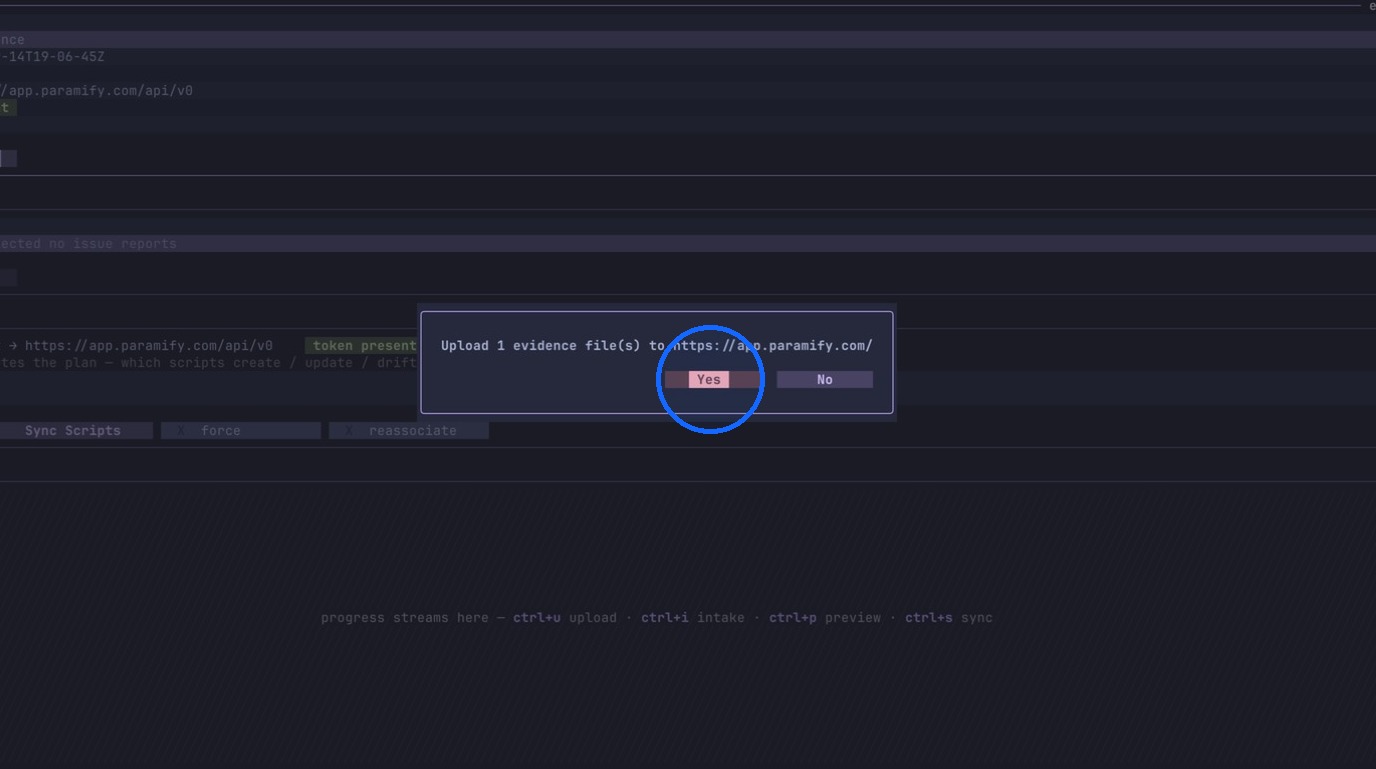Click the "token present" badge
Image resolution: width=1376 pixels, height=769 pixels.
coord(362,346)
